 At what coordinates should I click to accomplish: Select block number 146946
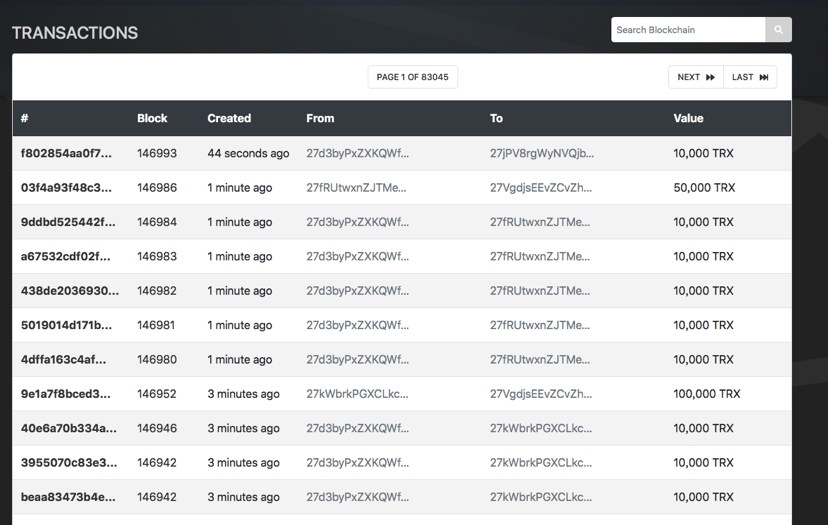157,428
